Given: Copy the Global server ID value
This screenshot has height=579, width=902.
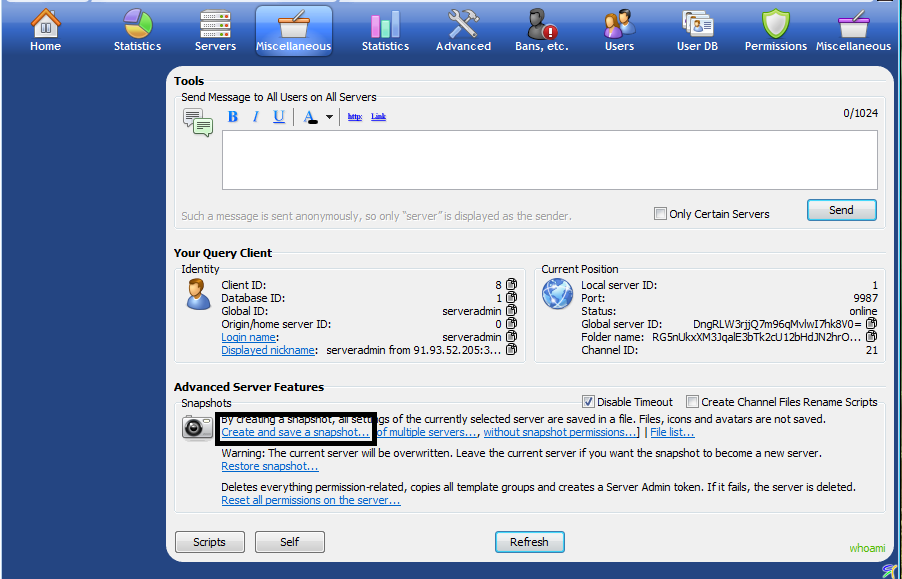Looking at the screenshot, I should (x=872, y=324).
